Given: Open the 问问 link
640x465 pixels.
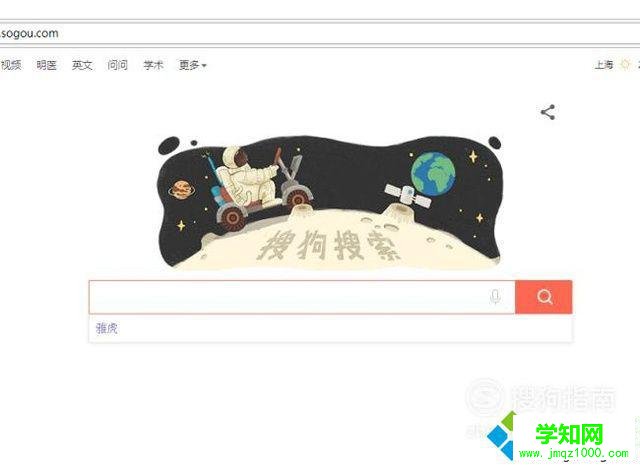Looking at the screenshot, I should point(118,65).
